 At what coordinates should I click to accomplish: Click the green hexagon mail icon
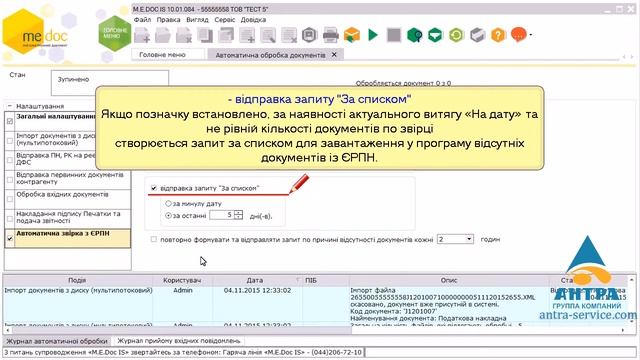pyautogui.click(x=436, y=35)
